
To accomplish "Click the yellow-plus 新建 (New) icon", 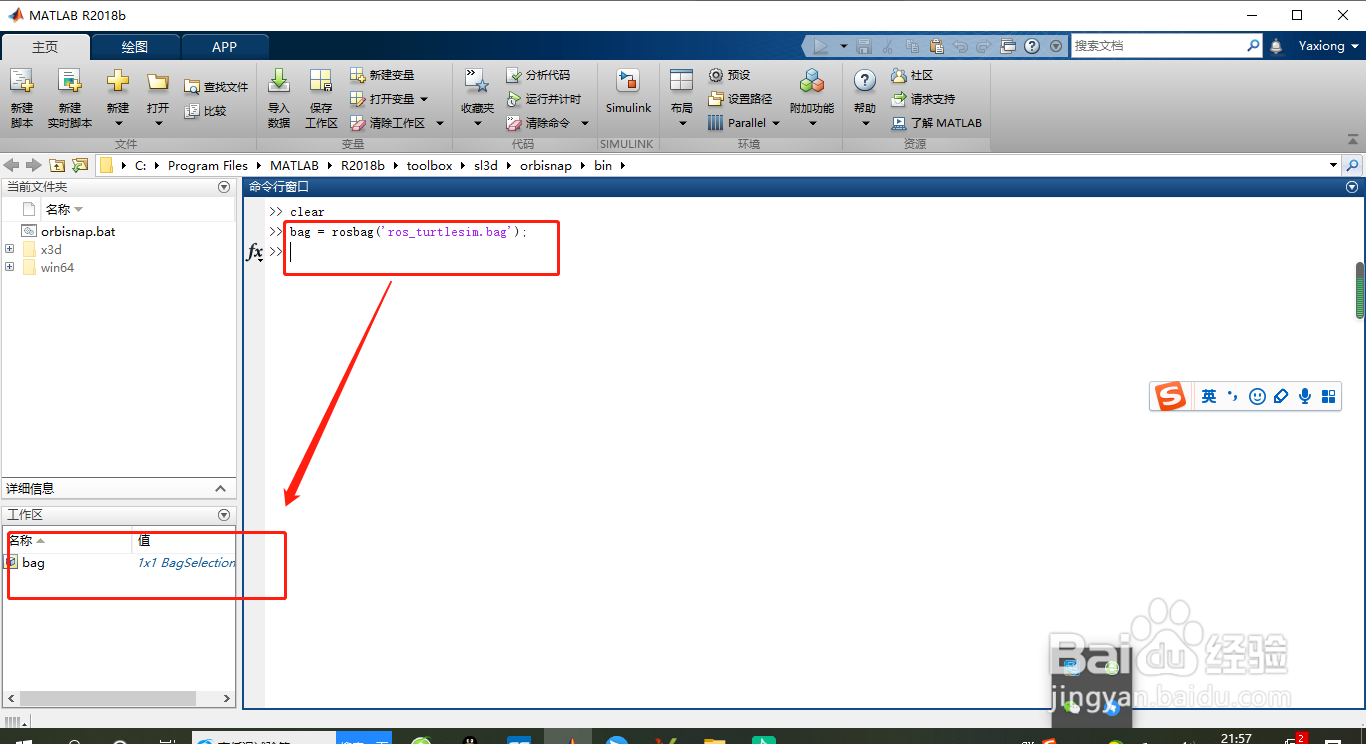I will 118,82.
